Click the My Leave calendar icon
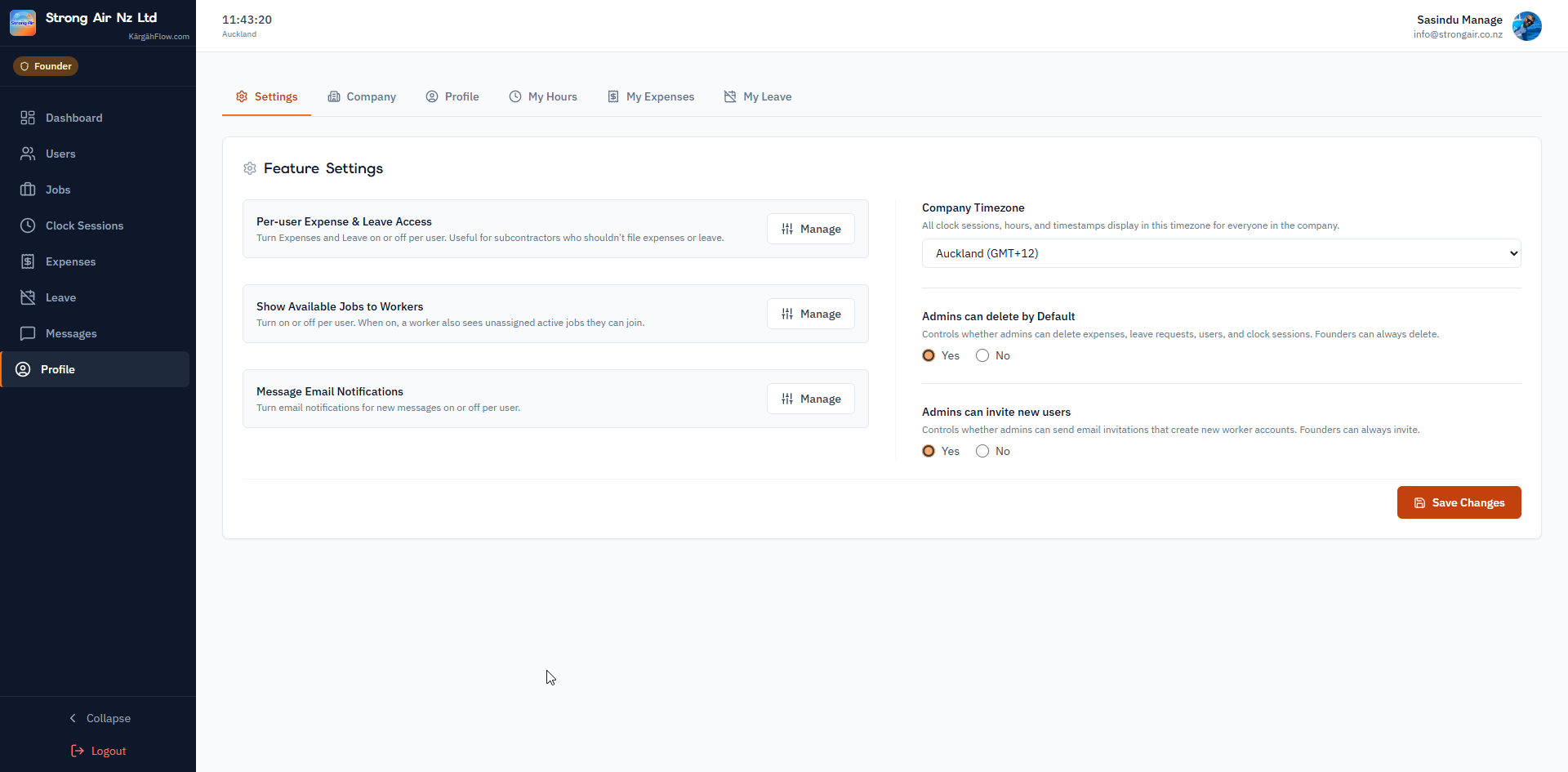 pyautogui.click(x=730, y=96)
